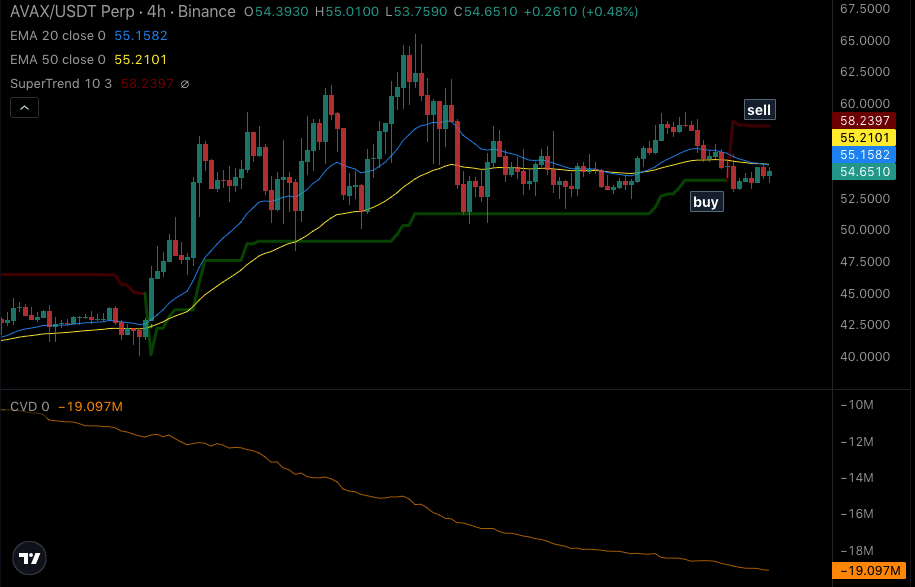
Task: Click the 54.6510 last price tag
Action: tap(864, 172)
